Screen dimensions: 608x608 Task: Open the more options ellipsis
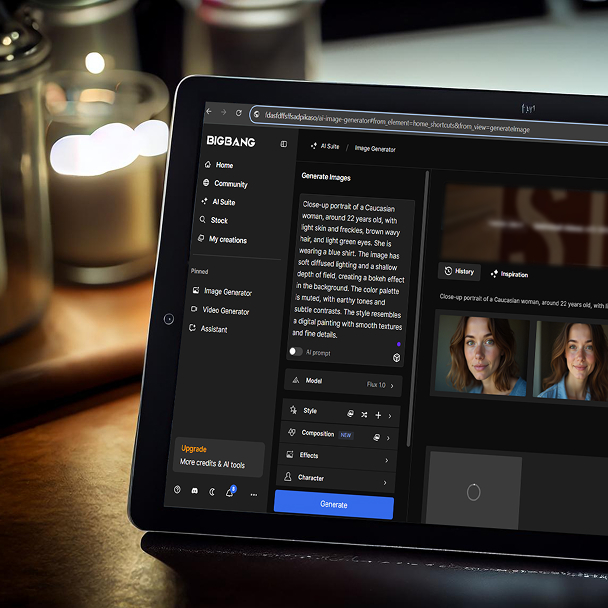(254, 495)
